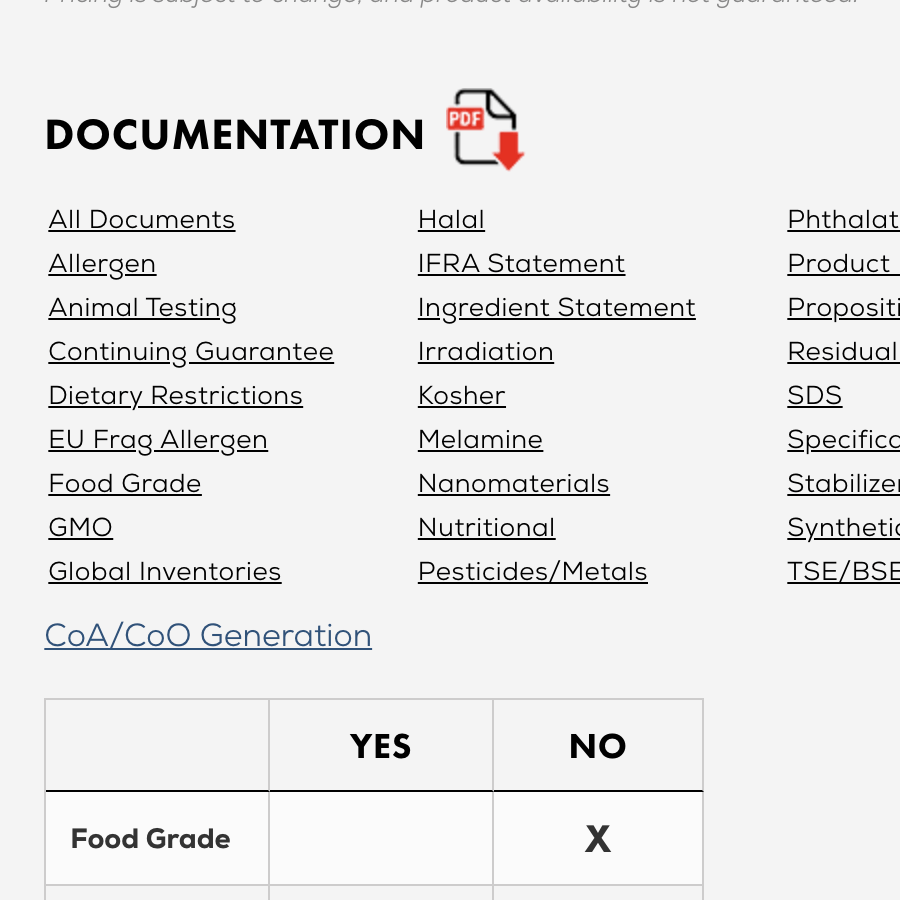
Task: Go to CoA/CoO Generation
Action: tap(208, 636)
